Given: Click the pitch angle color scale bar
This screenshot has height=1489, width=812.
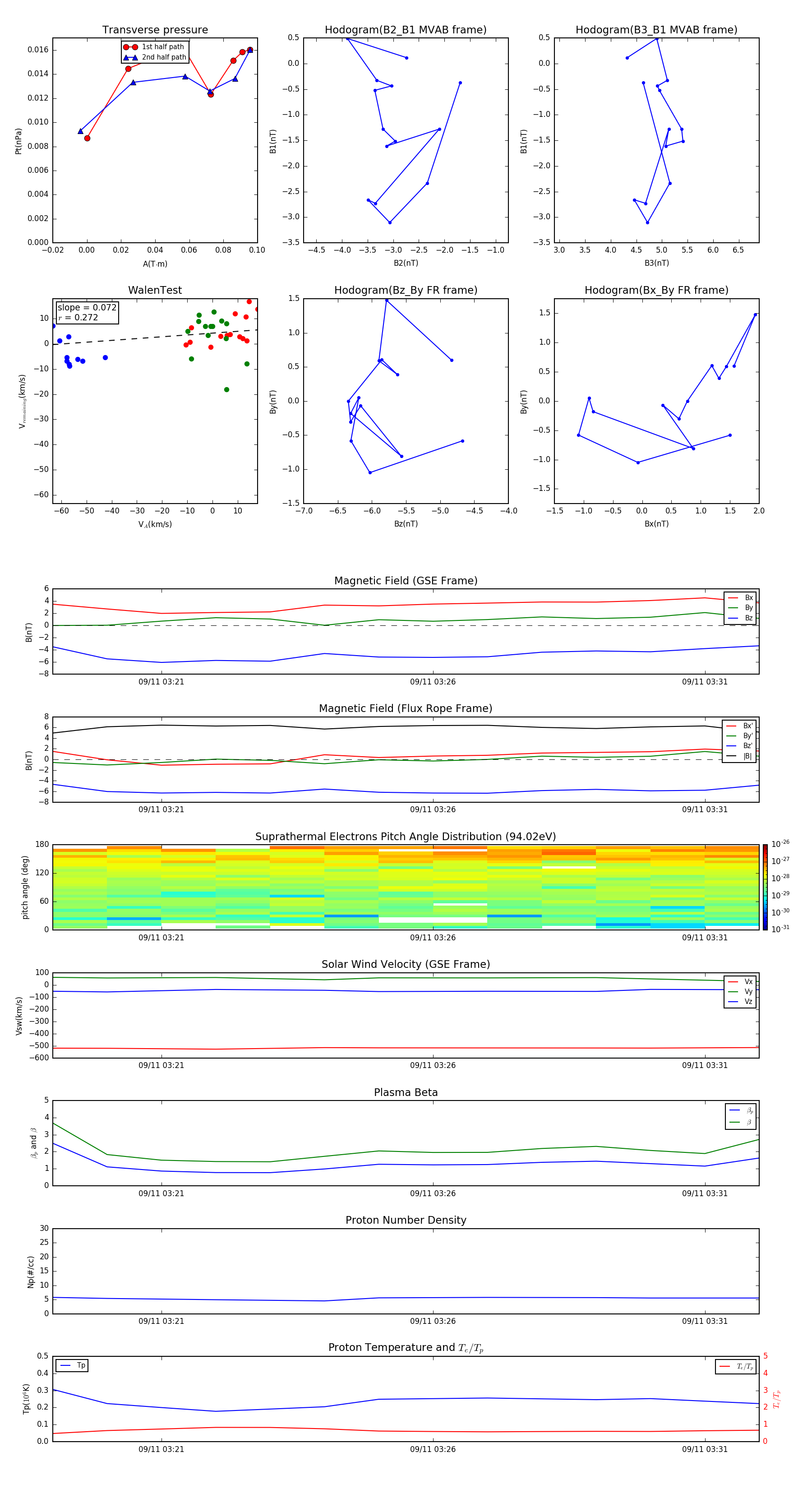Looking at the screenshot, I should [765, 887].
